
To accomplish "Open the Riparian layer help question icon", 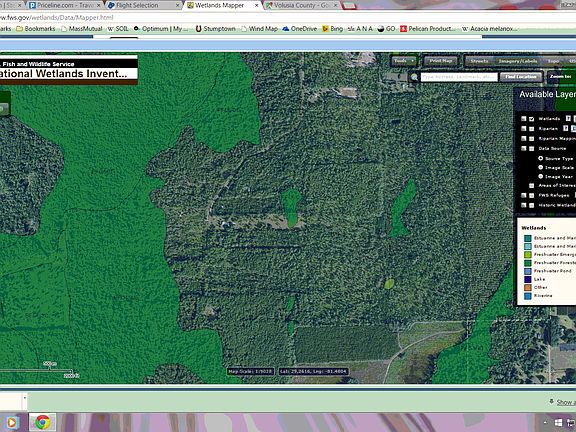I will click(x=566, y=128).
